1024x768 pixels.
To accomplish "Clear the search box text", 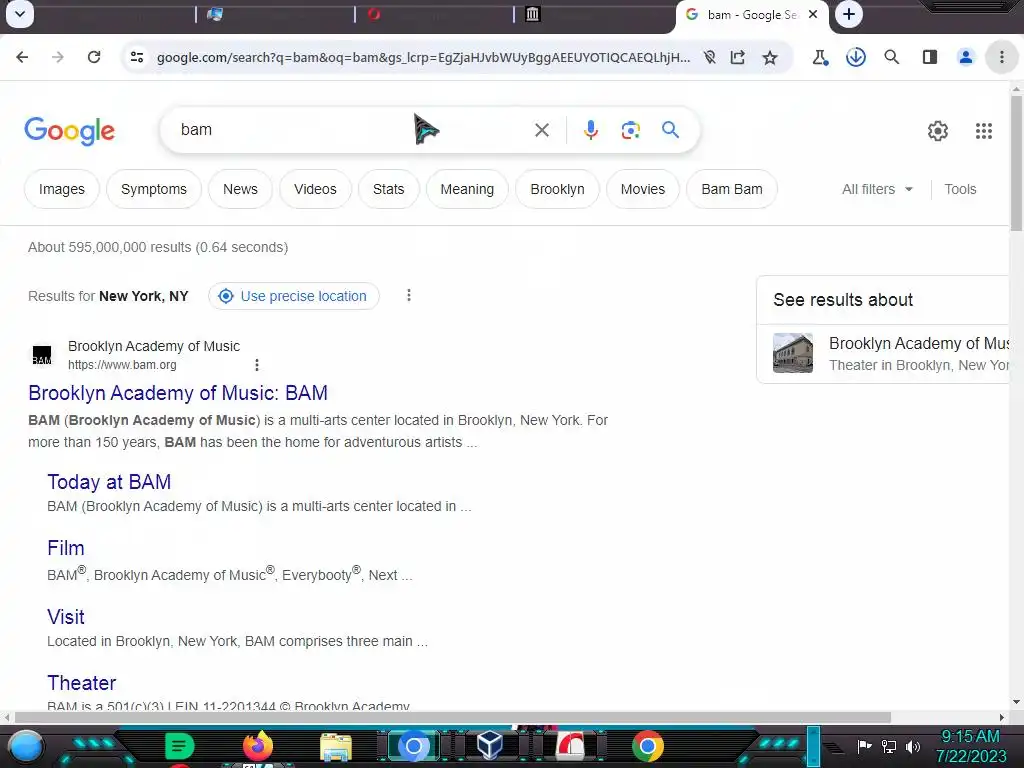I will (x=541, y=130).
